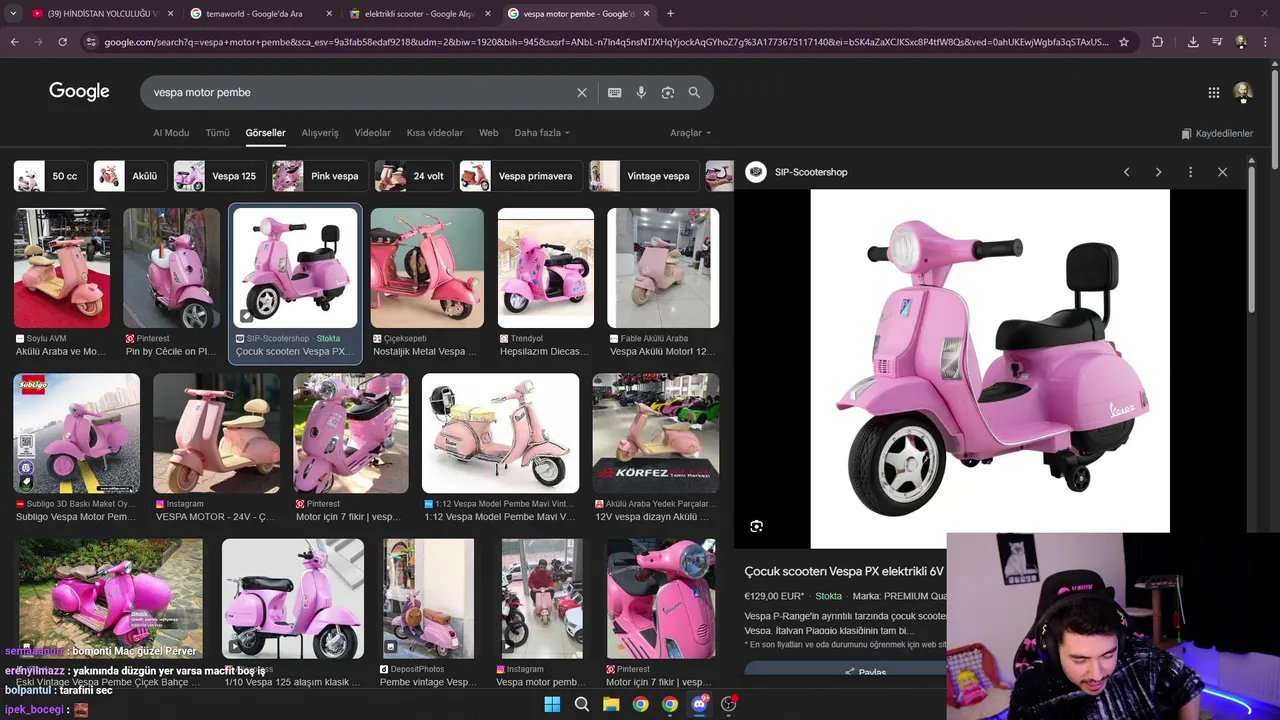Filter by the Pink vespa chip
This screenshot has width=1280, height=720.
[x=318, y=176]
